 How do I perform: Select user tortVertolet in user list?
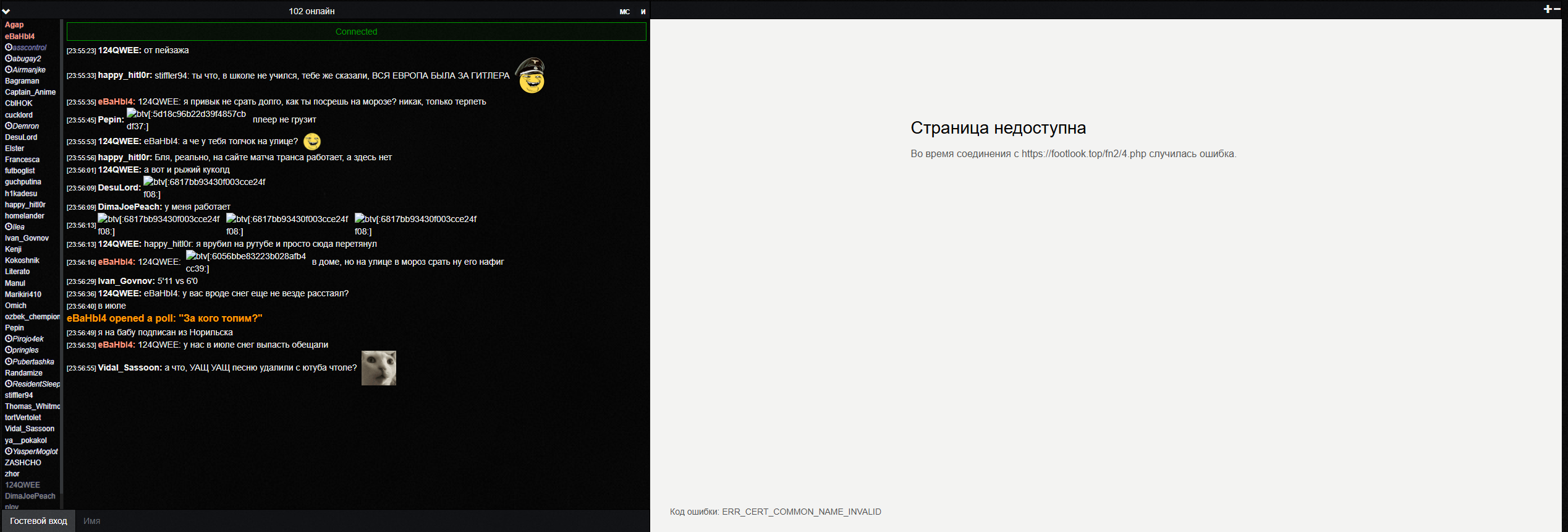click(23, 418)
